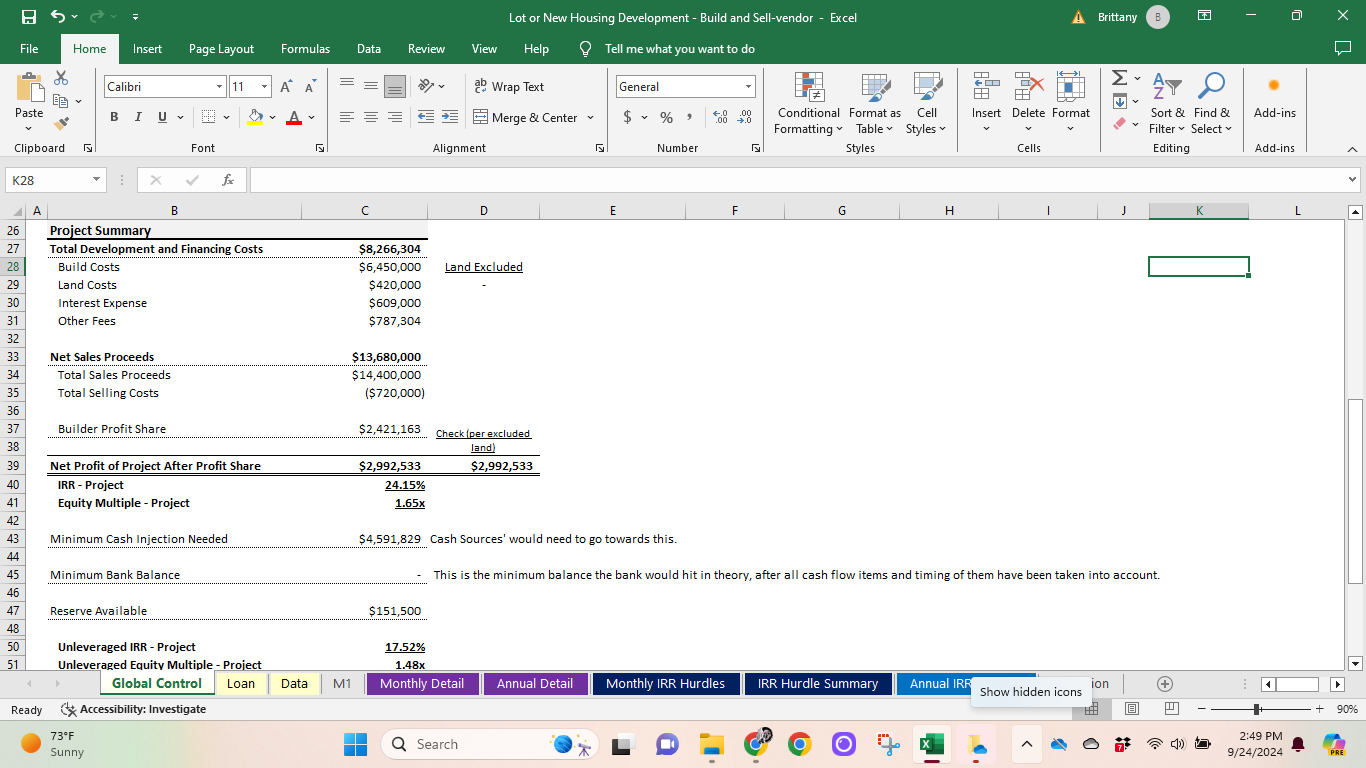This screenshot has height=768, width=1366.
Task: Toggle Align Left
Action: [x=346, y=117]
